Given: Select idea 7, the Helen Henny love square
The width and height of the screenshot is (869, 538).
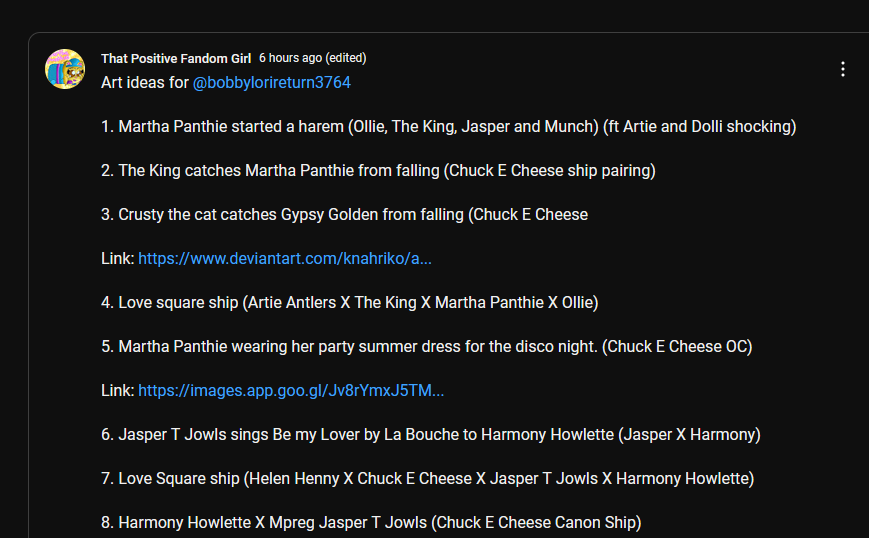Looking at the screenshot, I should 427,479.
